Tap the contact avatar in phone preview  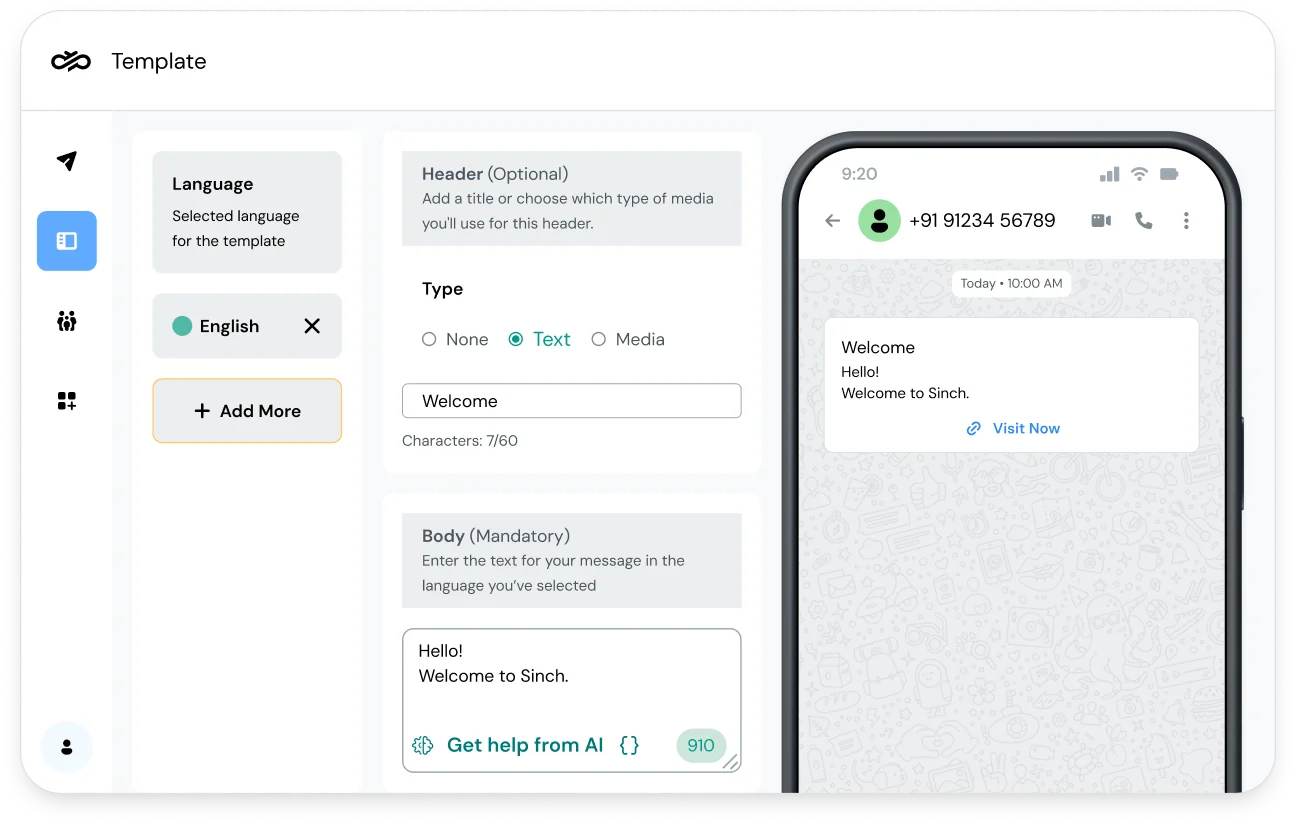coord(879,220)
